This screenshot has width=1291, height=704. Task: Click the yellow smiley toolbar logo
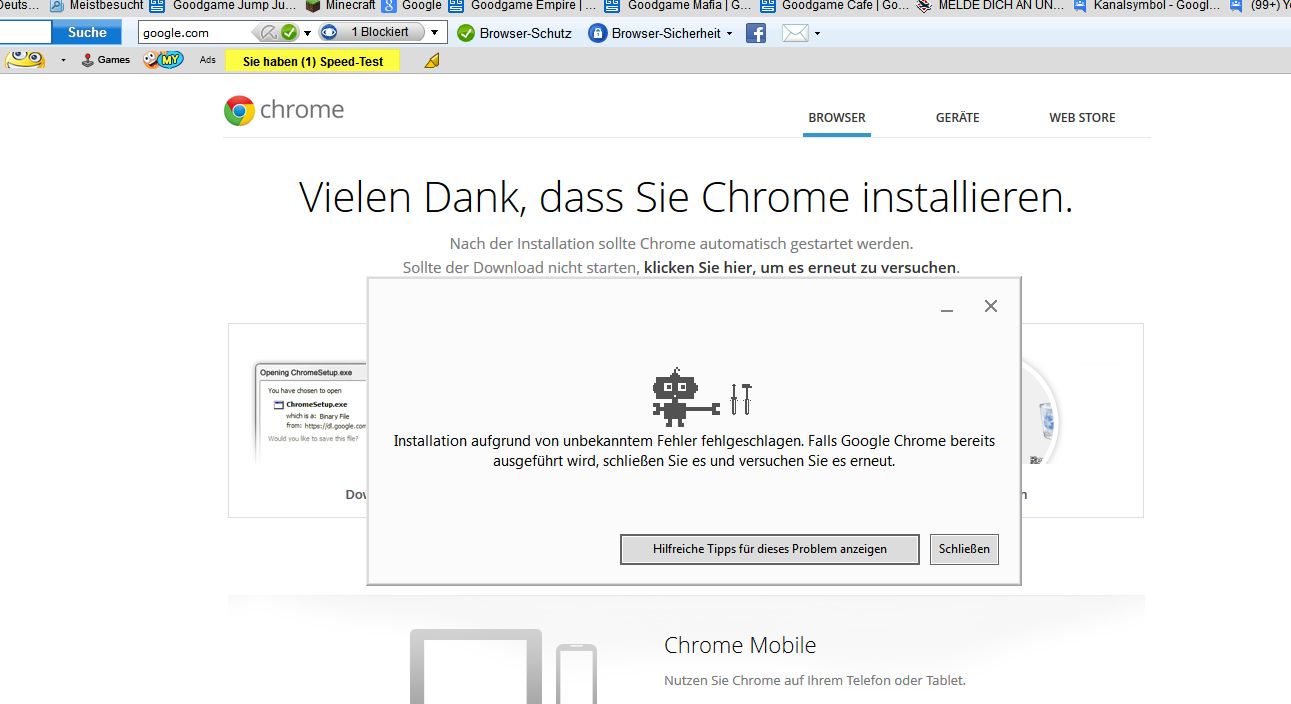point(25,60)
